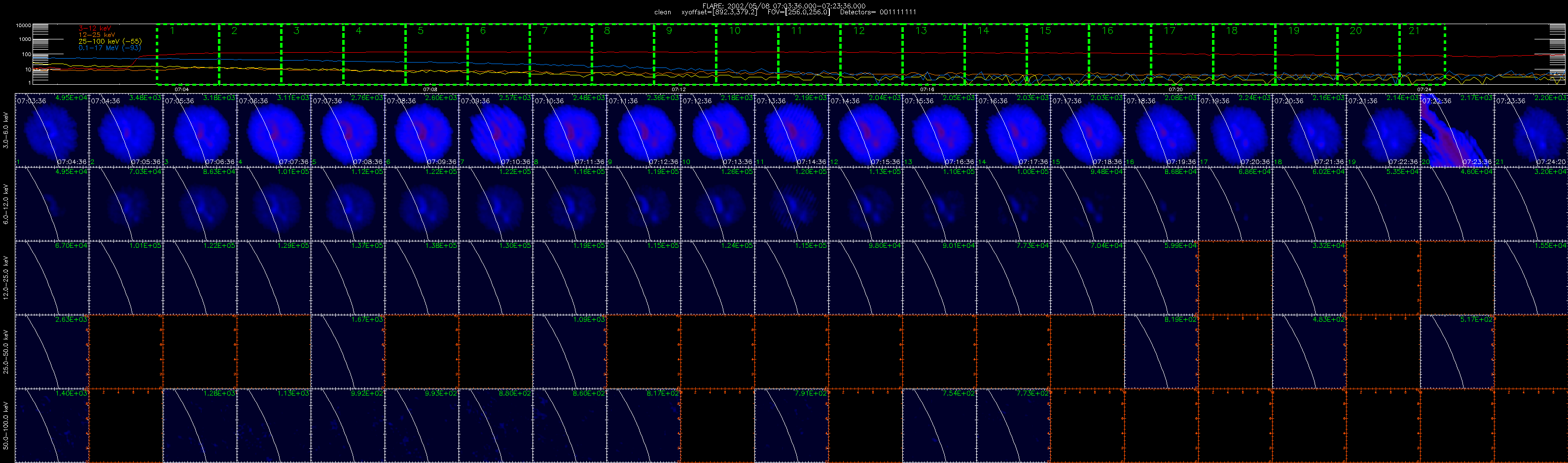Click the 3.0-6.0 keV row label

tap(6, 130)
